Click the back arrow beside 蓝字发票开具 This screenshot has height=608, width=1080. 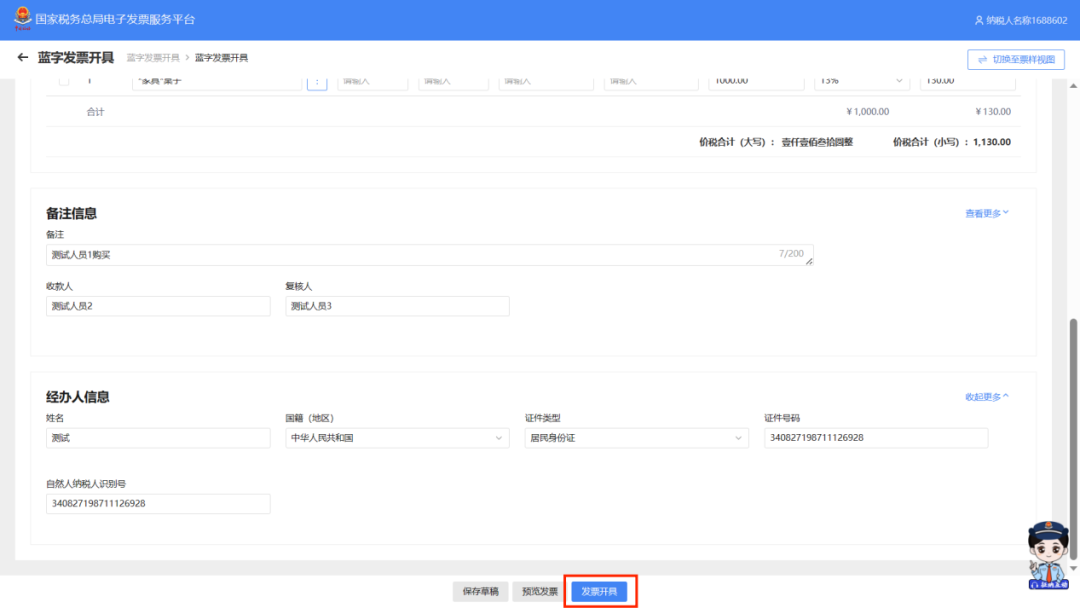coord(23,58)
